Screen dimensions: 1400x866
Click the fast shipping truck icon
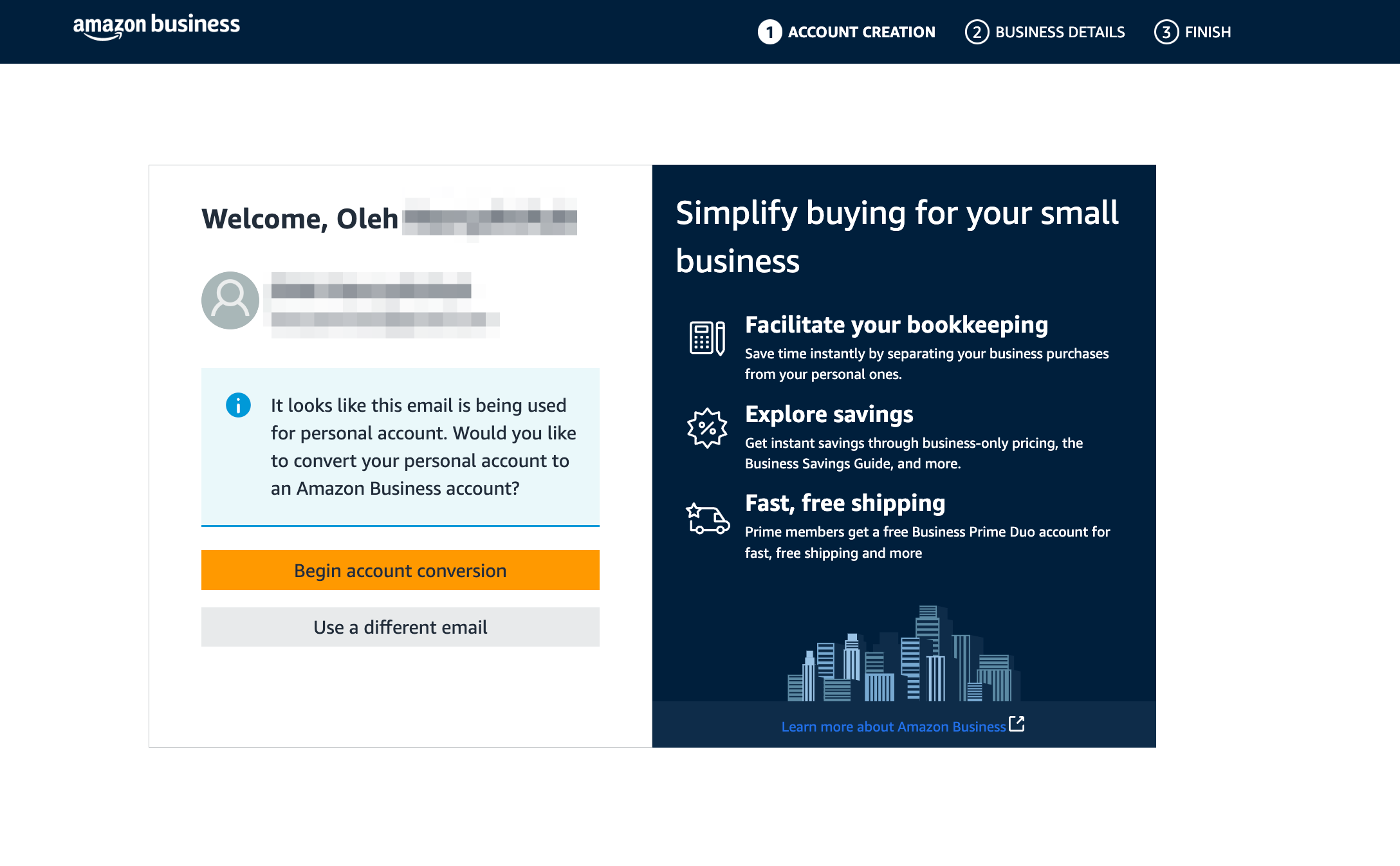point(707,519)
